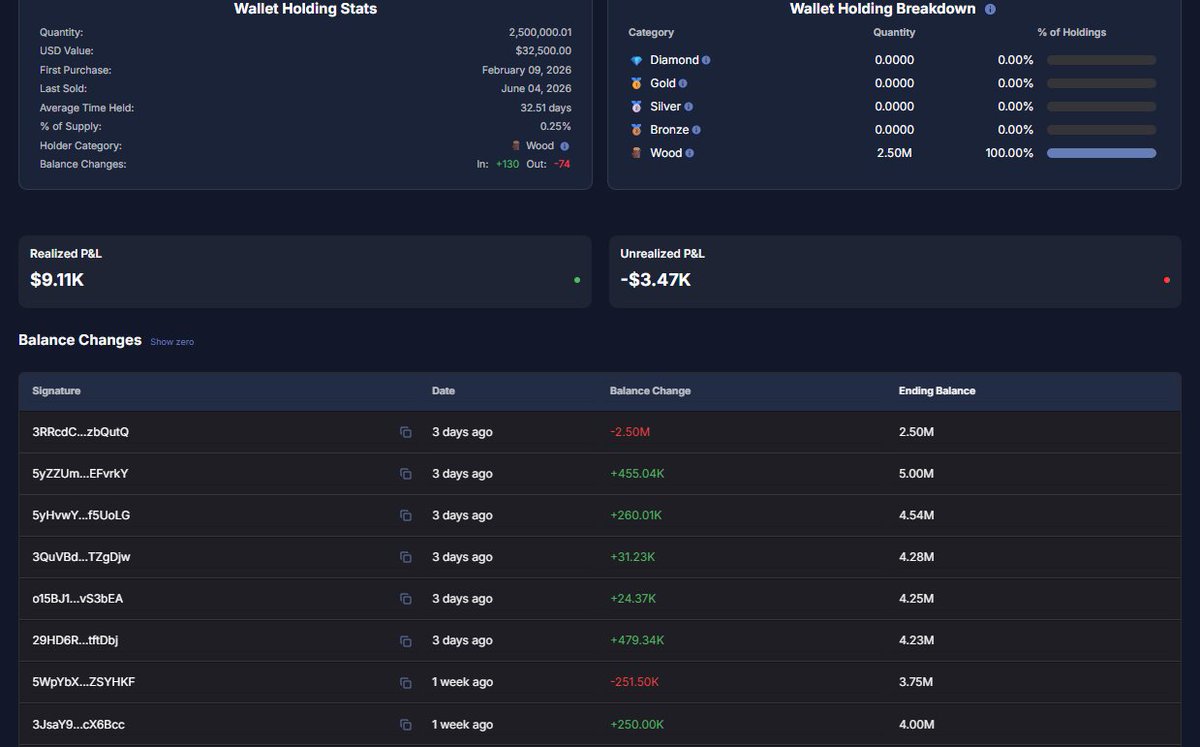Screen dimensions: 1200x747
Task: Click the Diamond holdings progress bar
Action: click(1101, 60)
